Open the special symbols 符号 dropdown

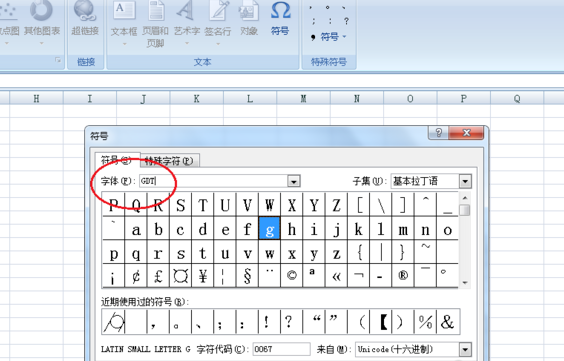point(329,37)
